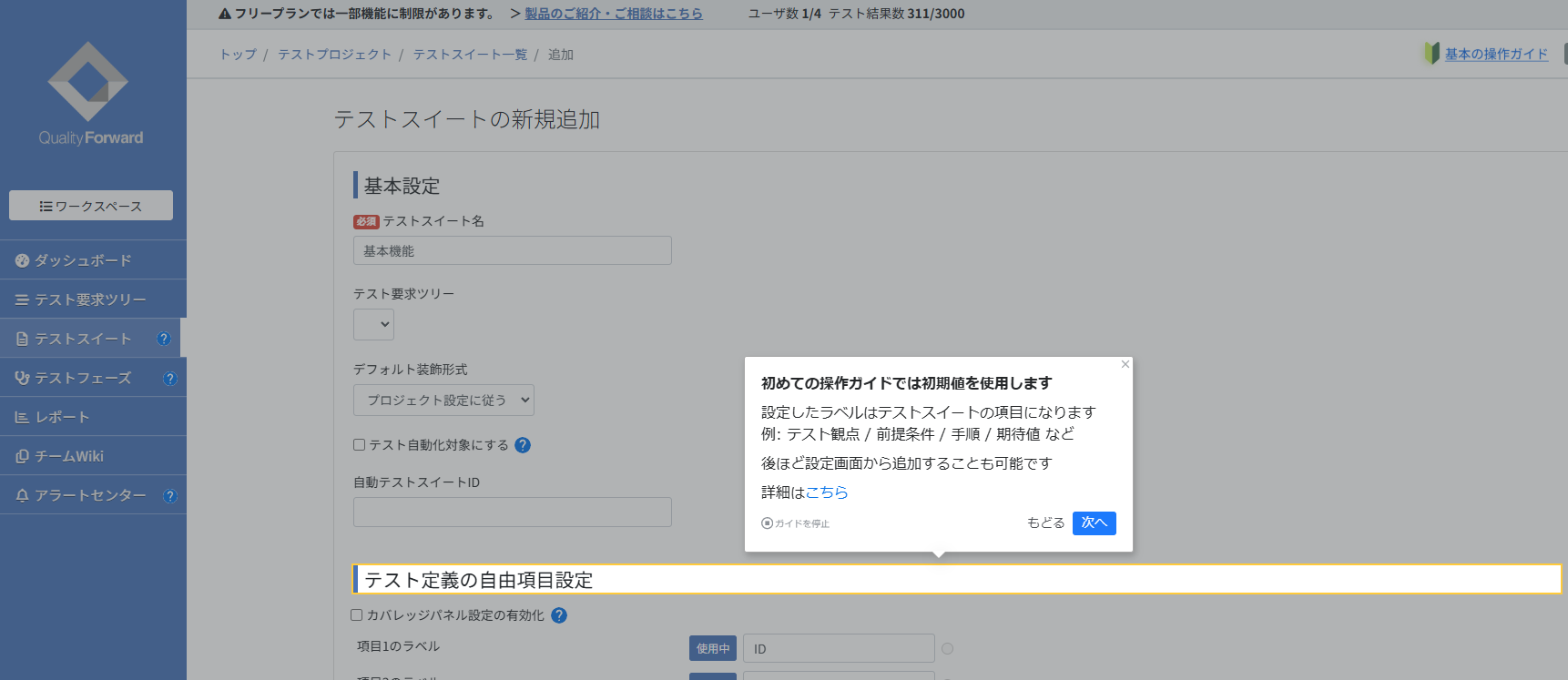Click もどる in the guide popup
Image resolution: width=1568 pixels, height=680 pixels.
(1045, 523)
